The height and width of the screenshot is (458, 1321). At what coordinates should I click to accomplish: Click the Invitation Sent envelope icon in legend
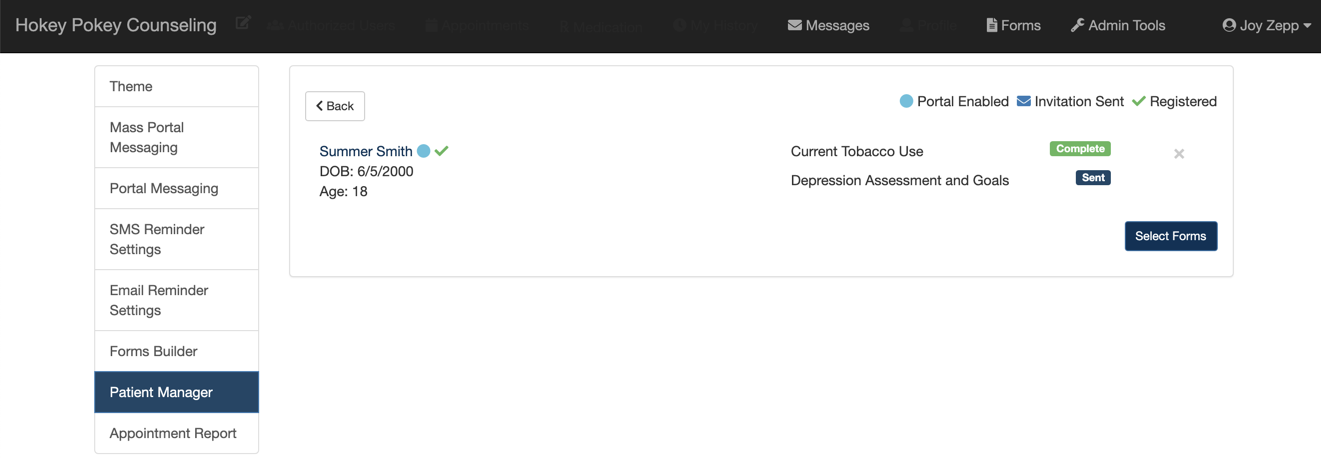point(1024,101)
